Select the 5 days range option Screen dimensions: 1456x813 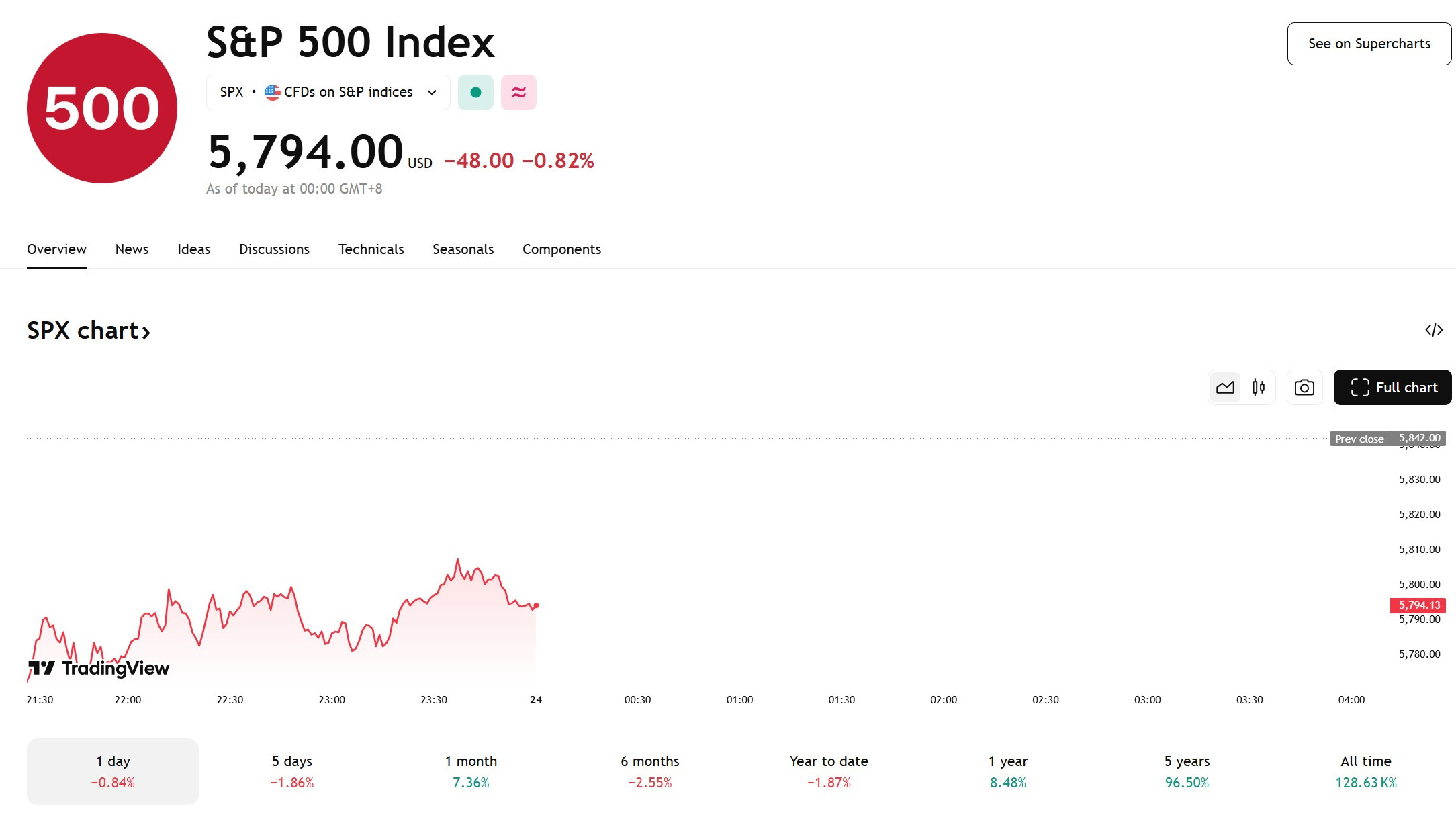tap(292, 771)
